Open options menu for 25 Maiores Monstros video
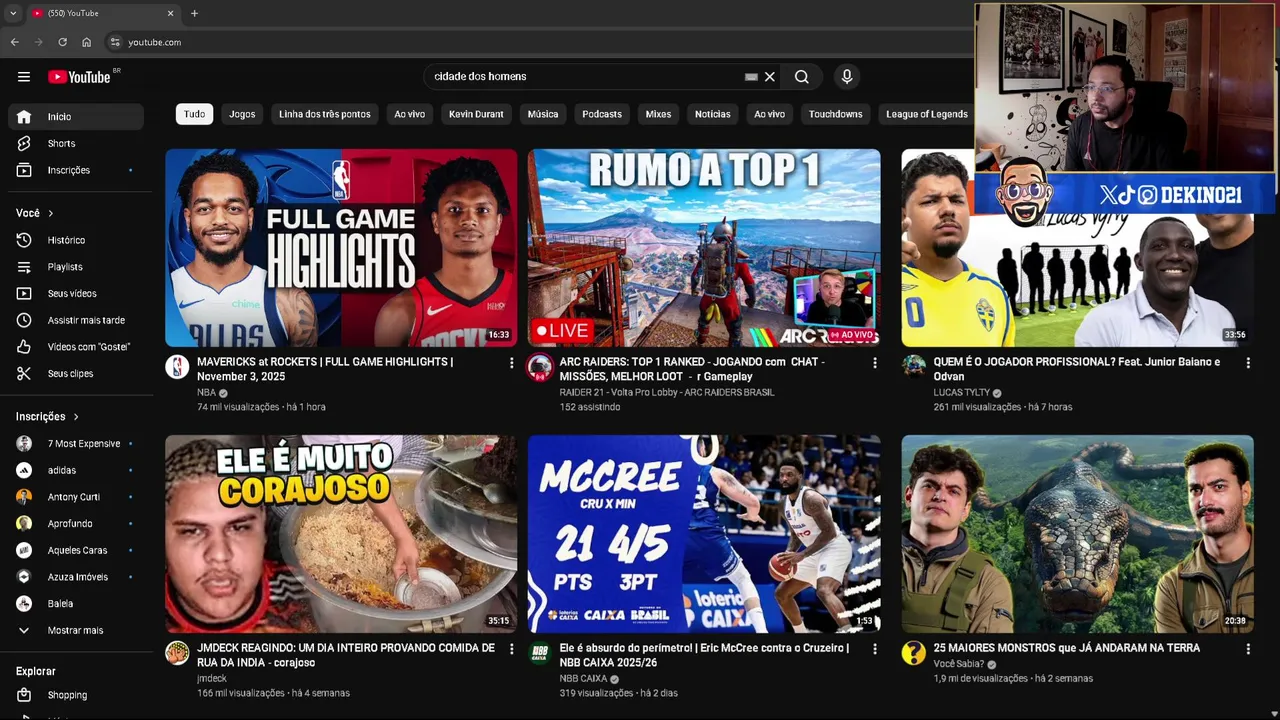 point(1247,649)
